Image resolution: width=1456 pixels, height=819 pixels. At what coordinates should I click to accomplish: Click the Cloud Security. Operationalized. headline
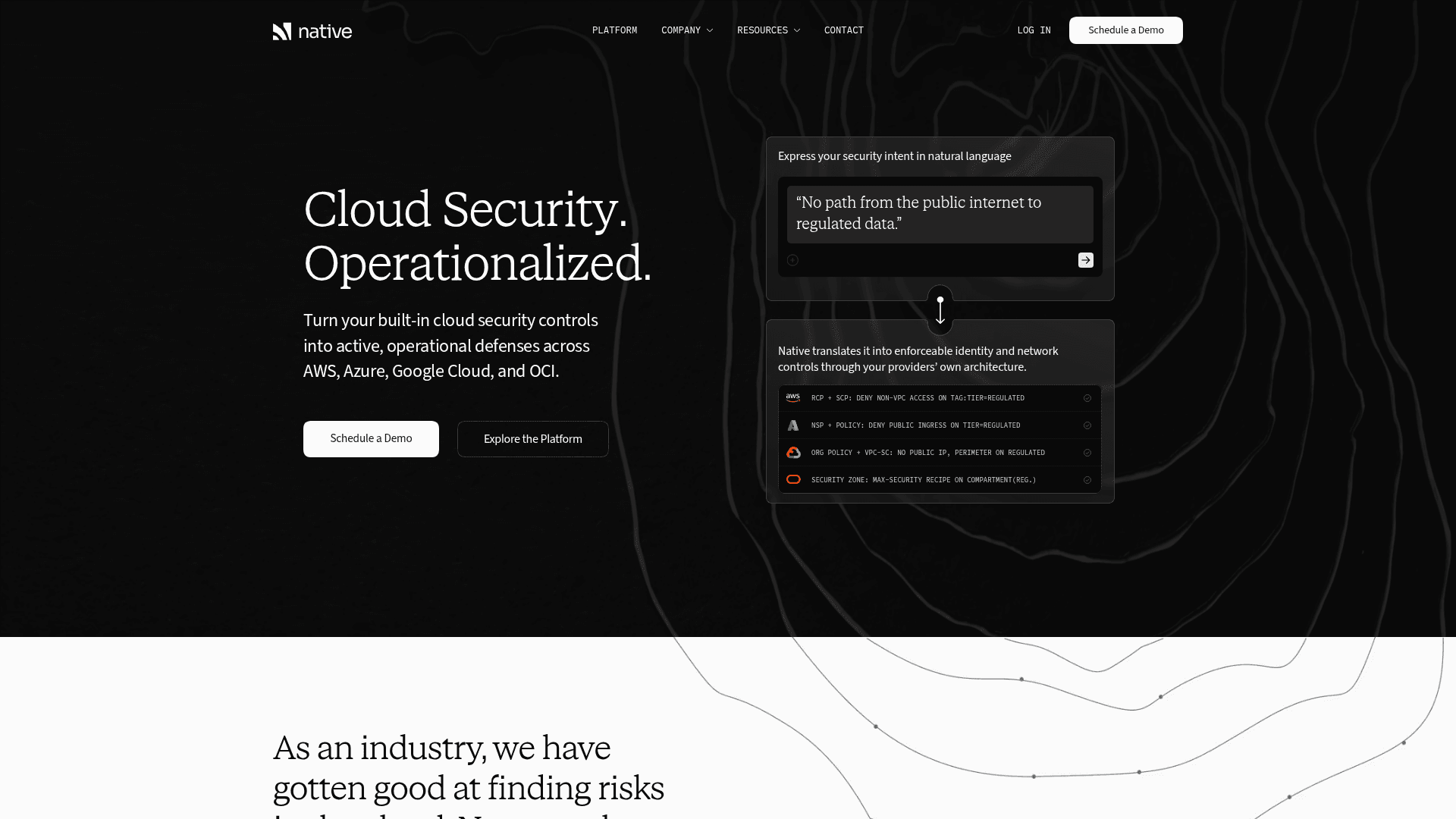coord(478,236)
